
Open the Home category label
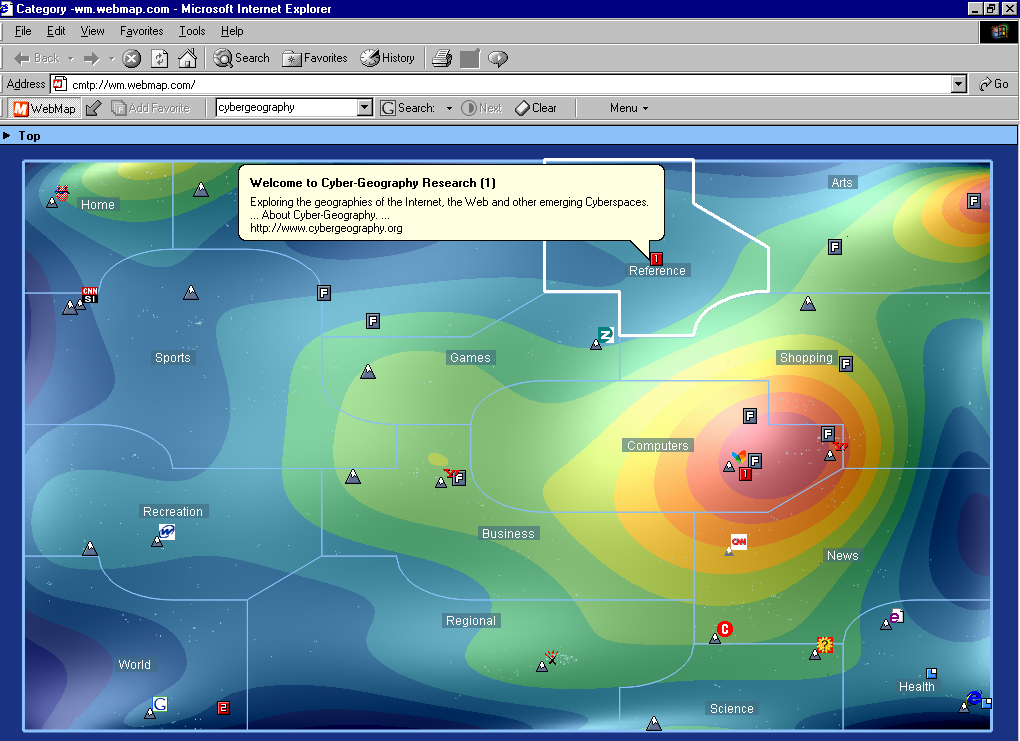point(98,204)
